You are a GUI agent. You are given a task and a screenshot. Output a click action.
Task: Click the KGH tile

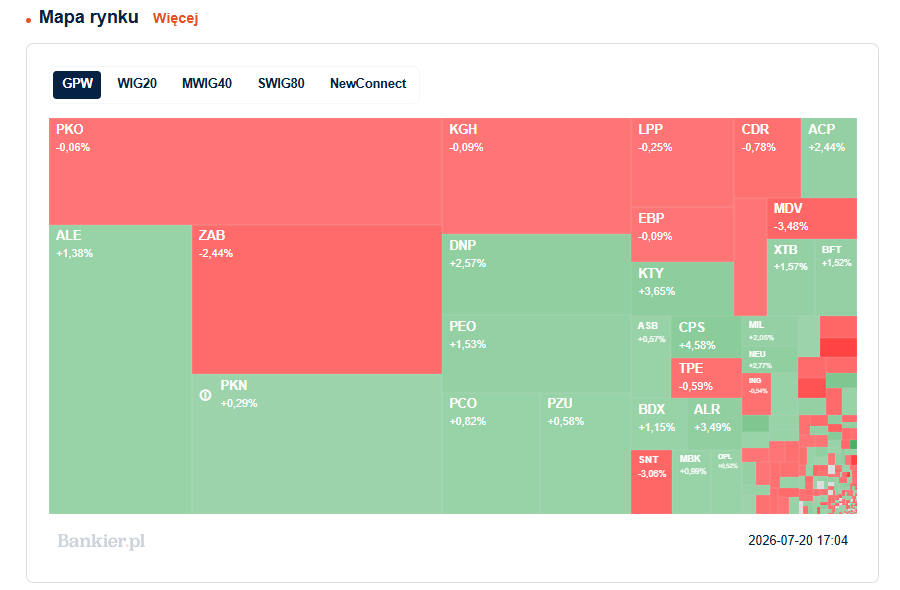(536, 176)
